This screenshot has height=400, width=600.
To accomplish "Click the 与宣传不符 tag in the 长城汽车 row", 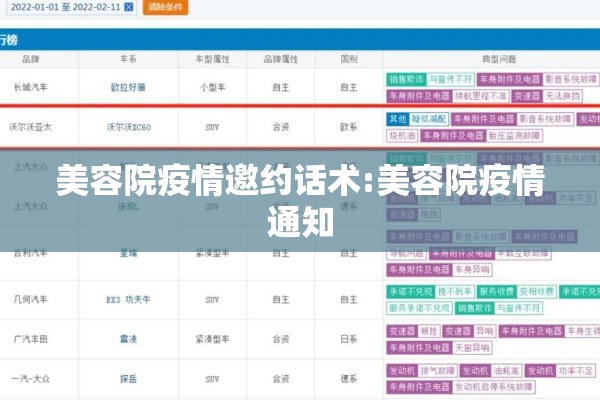I will 450,79.
